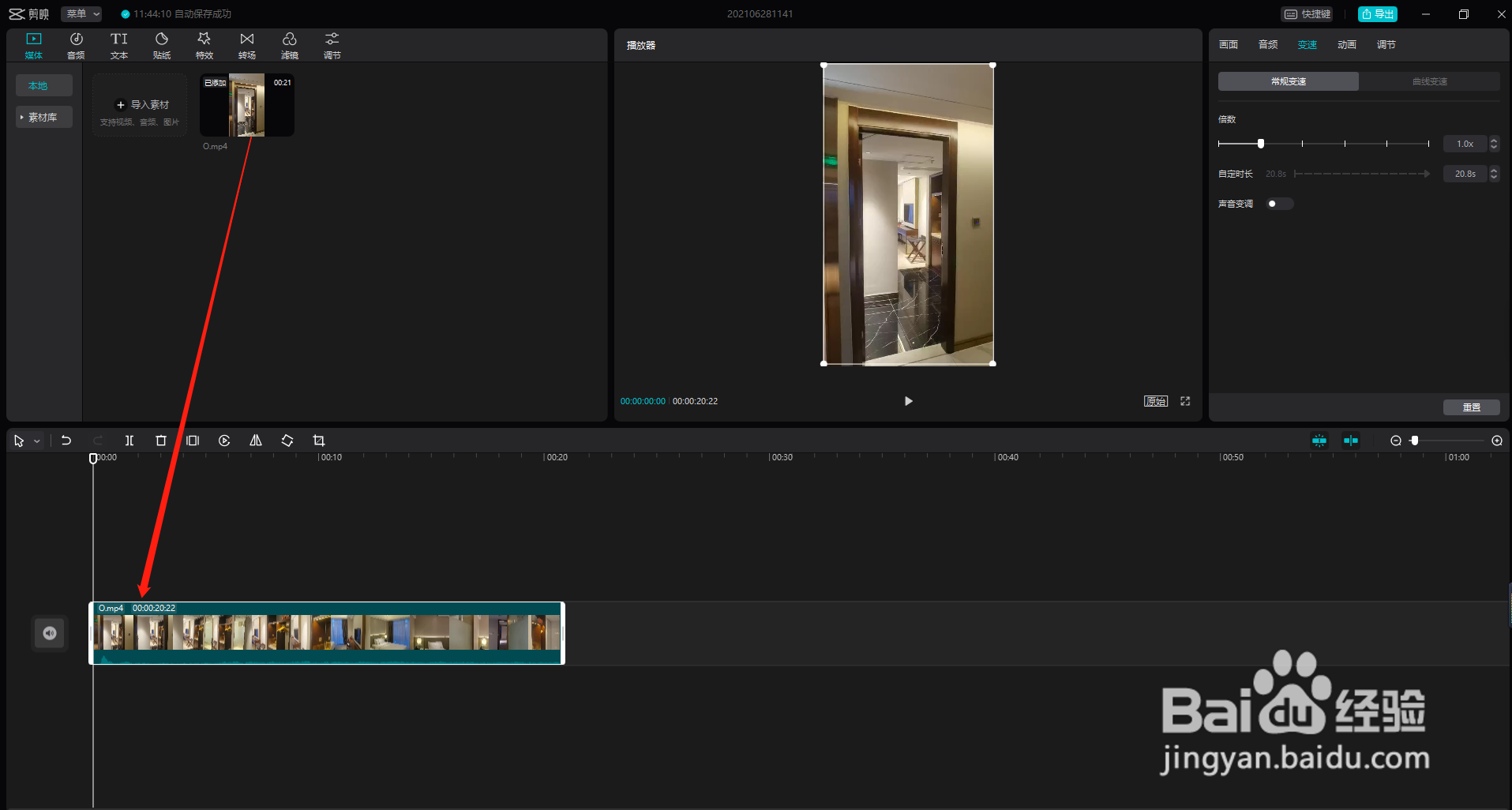Select the O.mp4 clip on the timeline

(x=327, y=633)
